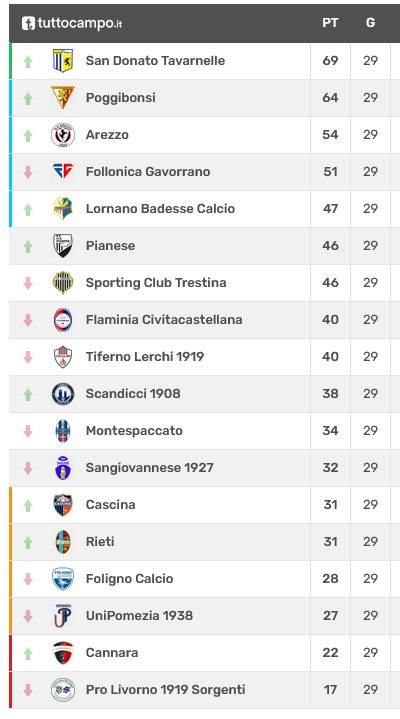Click the Sangiovannese 1927 team crest
Viewport: 400px width, 719px height.
pyautogui.click(x=63, y=468)
